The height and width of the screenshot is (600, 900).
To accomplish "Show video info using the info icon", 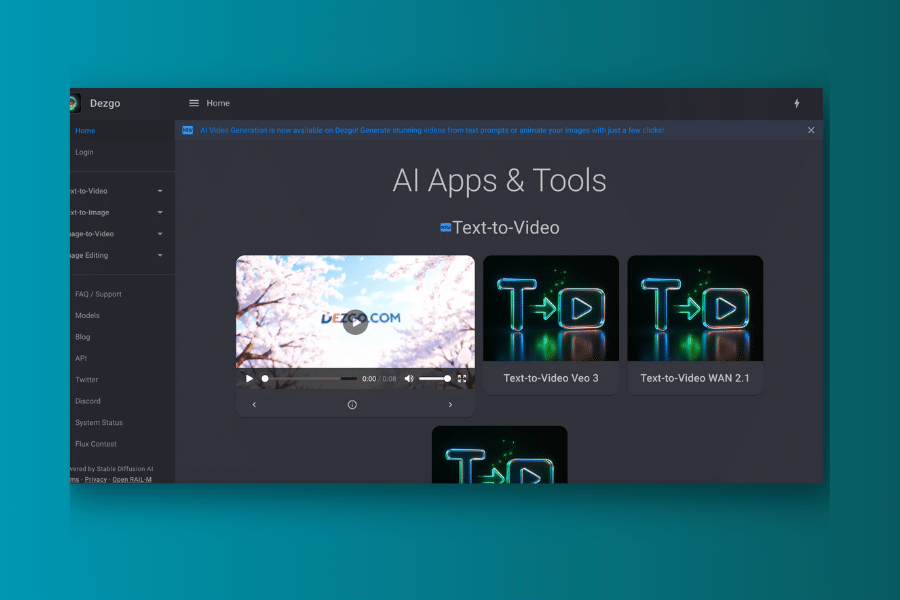I will (x=352, y=405).
